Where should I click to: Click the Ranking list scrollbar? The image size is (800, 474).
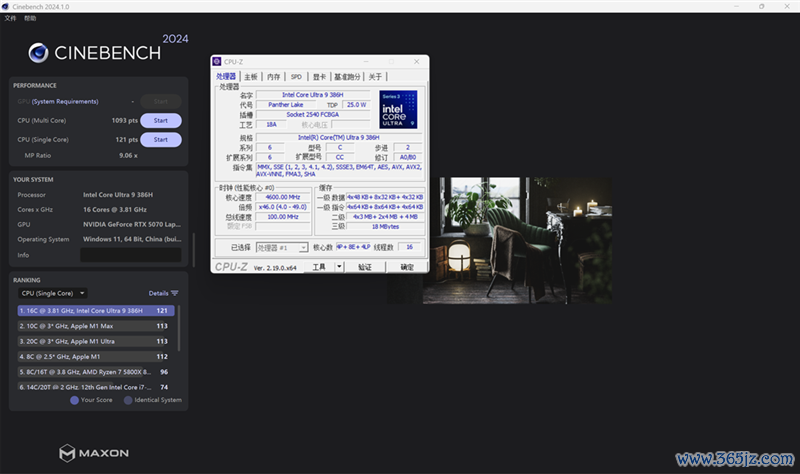click(179, 328)
